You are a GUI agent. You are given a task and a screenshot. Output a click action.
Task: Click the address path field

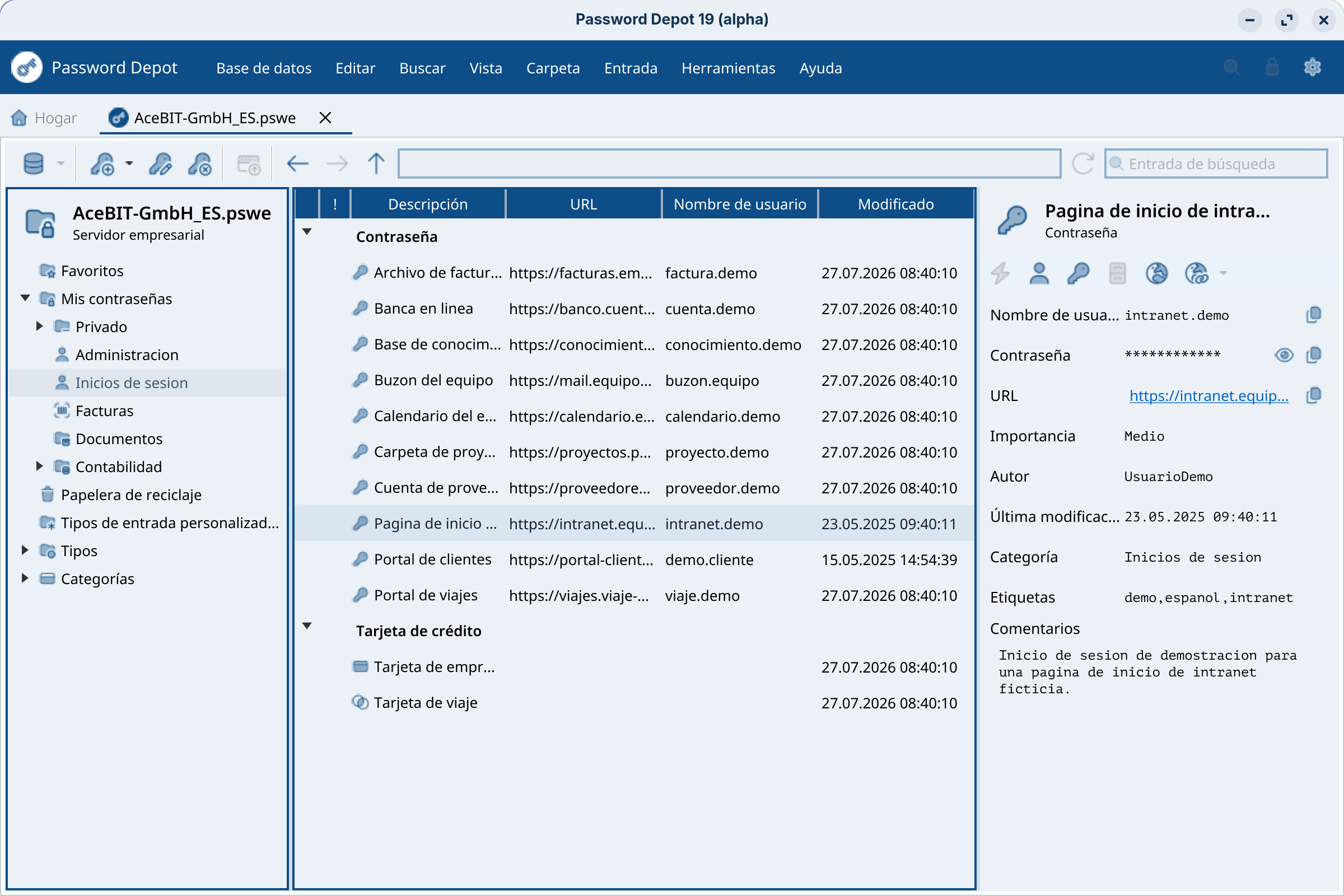tap(730, 164)
